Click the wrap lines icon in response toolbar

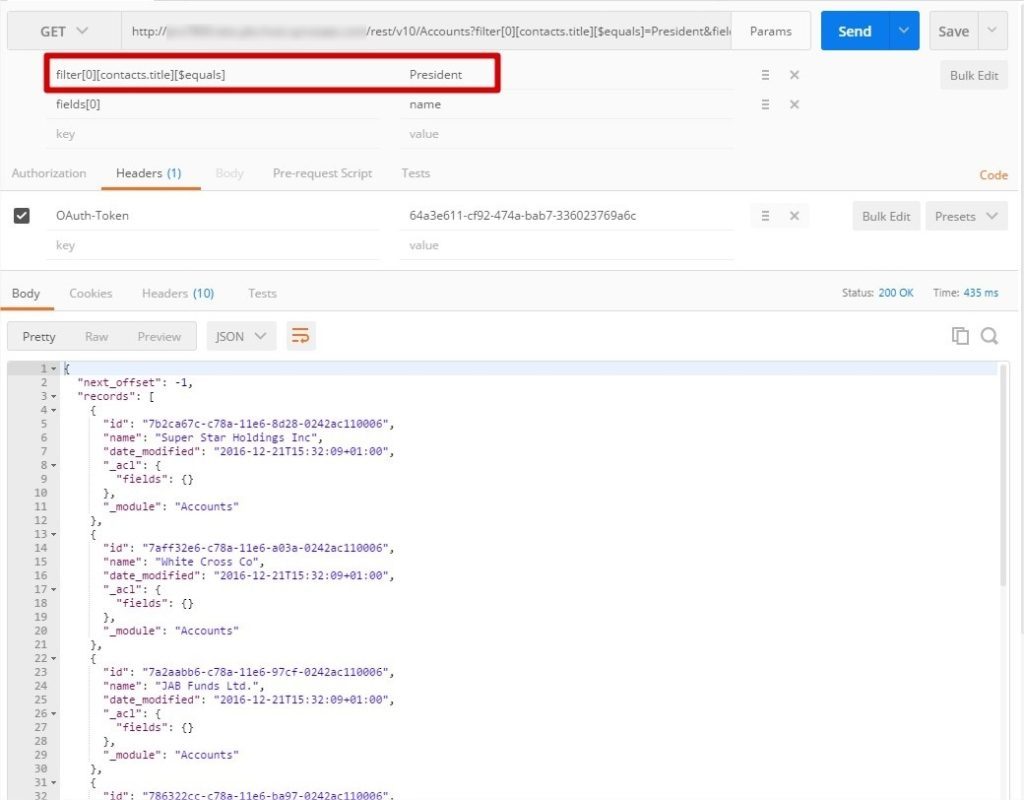[300, 336]
